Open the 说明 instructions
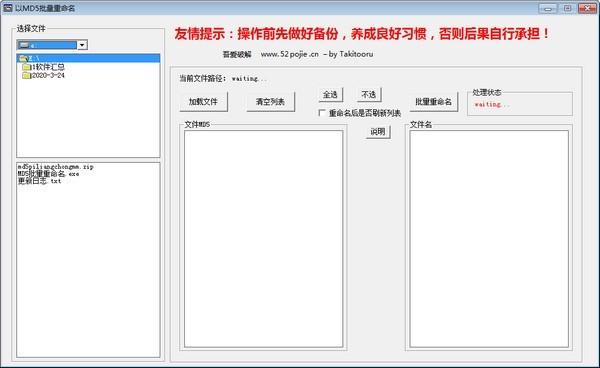The height and width of the screenshot is (368, 600). pyautogui.click(x=378, y=132)
